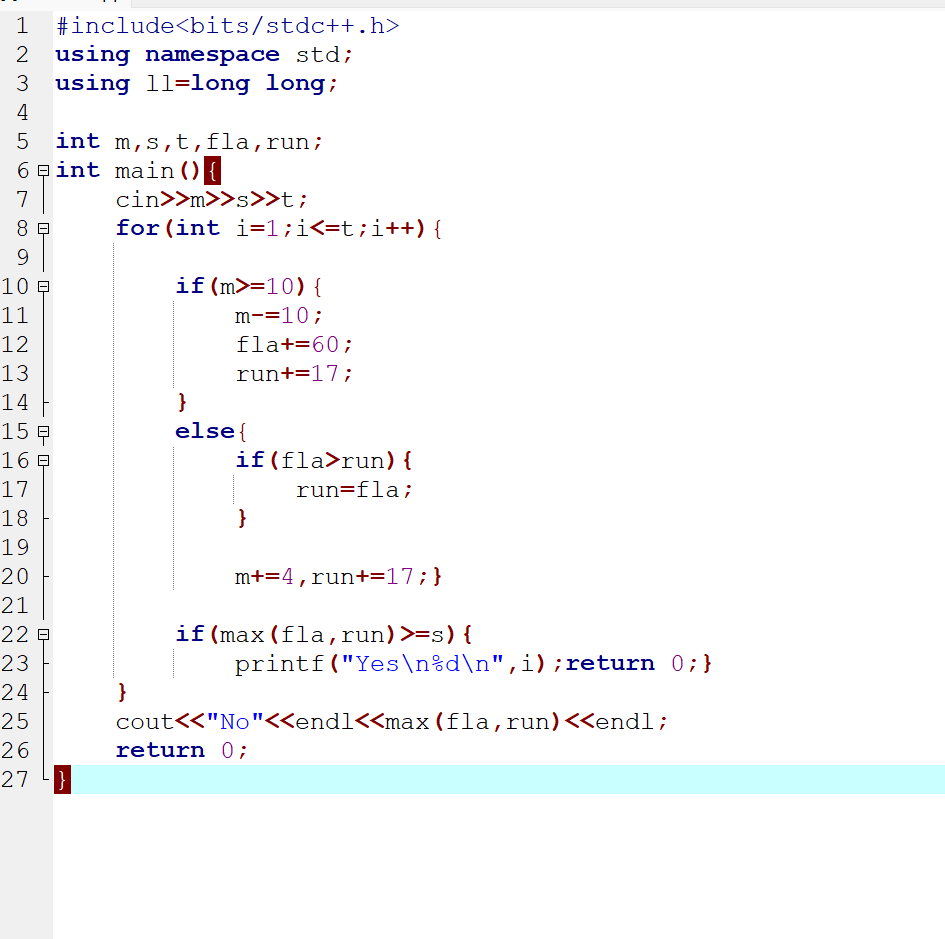Image resolution: width=945 pixels, height=939 pixels.
Task: Click the closing brace on line 14
Action: pos(182,403)
